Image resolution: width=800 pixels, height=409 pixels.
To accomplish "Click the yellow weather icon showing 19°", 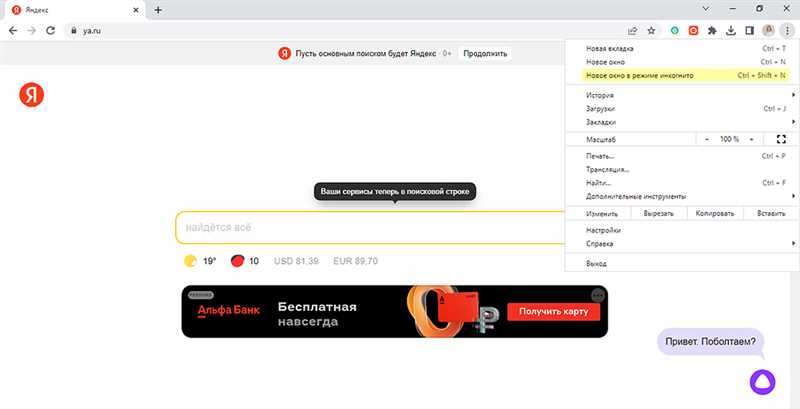I will point(190,261).
